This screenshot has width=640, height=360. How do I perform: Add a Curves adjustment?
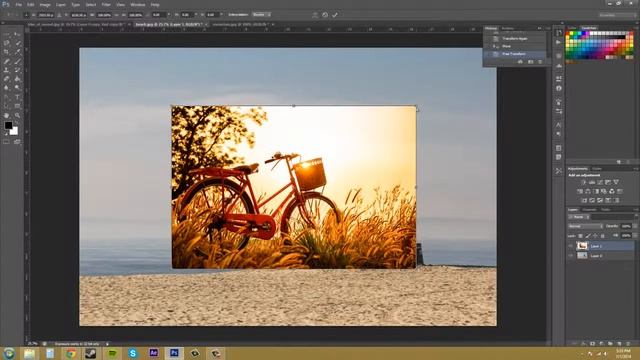click(x=600, y=182)
